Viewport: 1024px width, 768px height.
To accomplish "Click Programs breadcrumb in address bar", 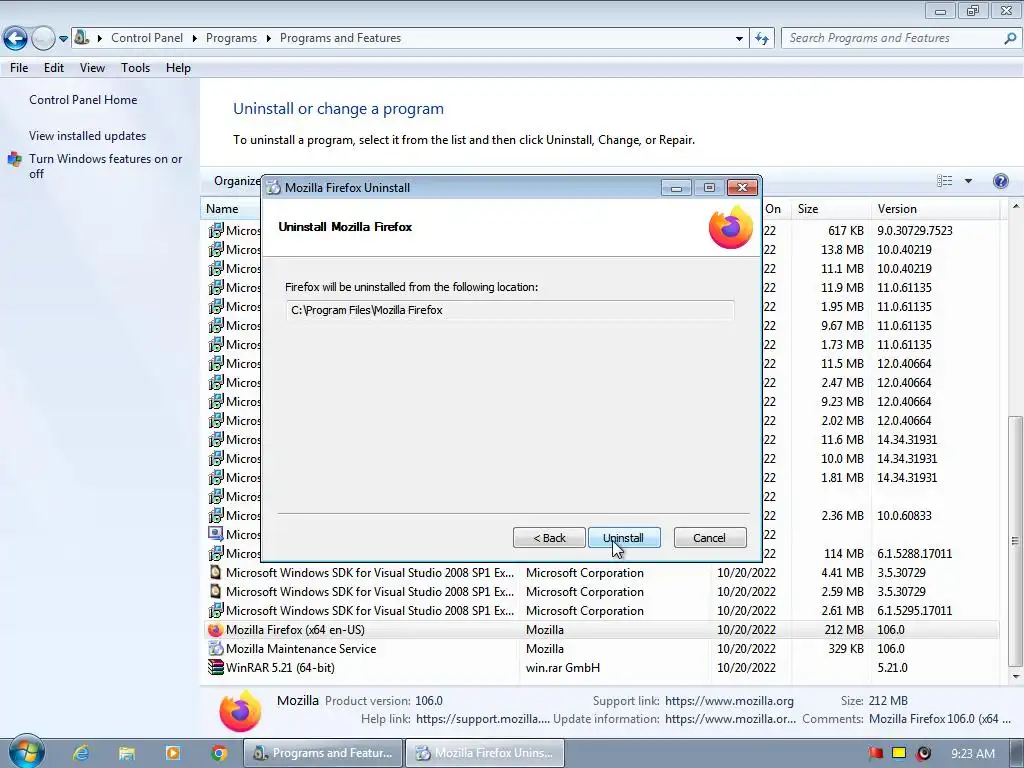I will [x=231, y=38].
